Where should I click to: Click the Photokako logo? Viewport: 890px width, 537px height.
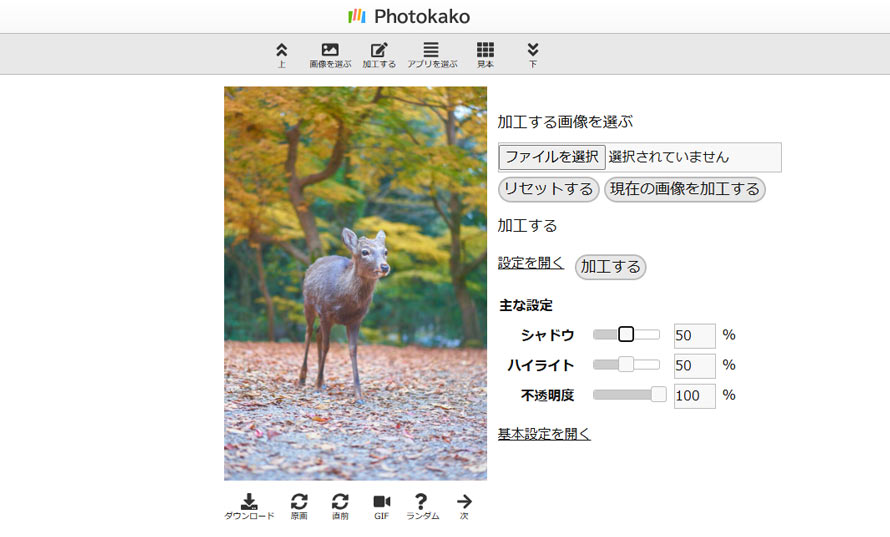click(x=409, y=16)
